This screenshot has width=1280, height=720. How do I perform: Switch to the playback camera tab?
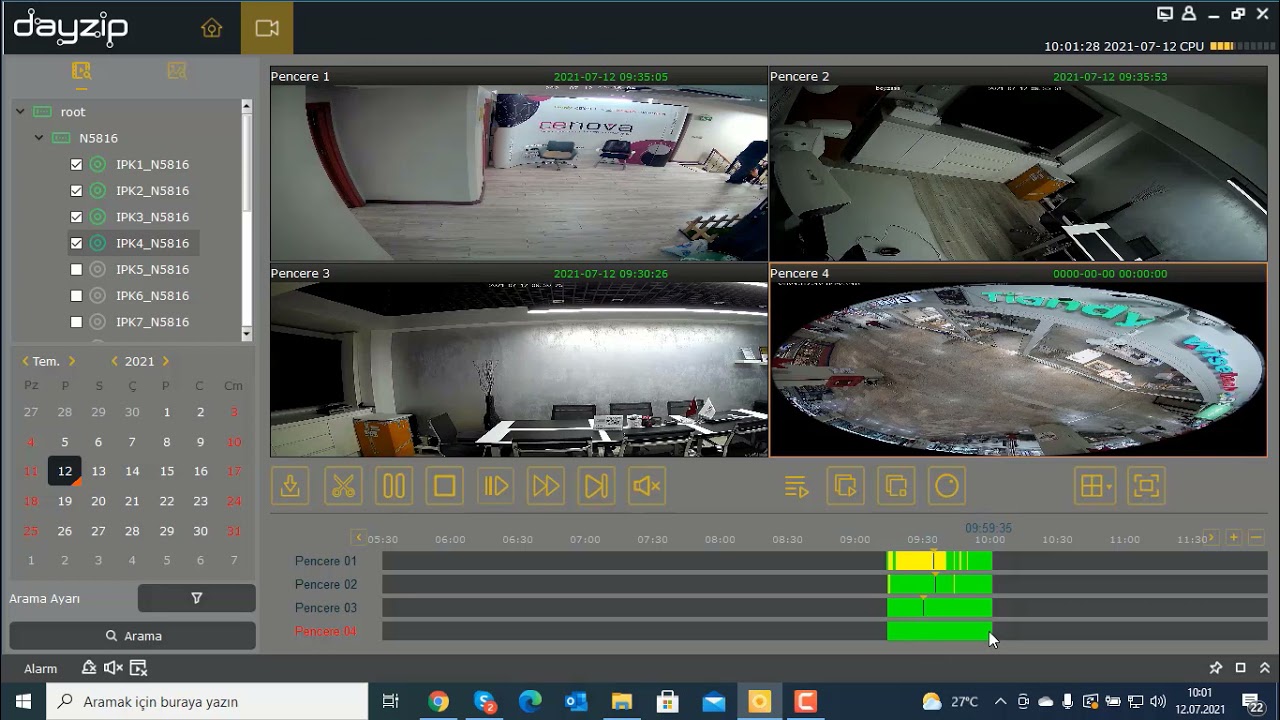[x=267, y=28]
